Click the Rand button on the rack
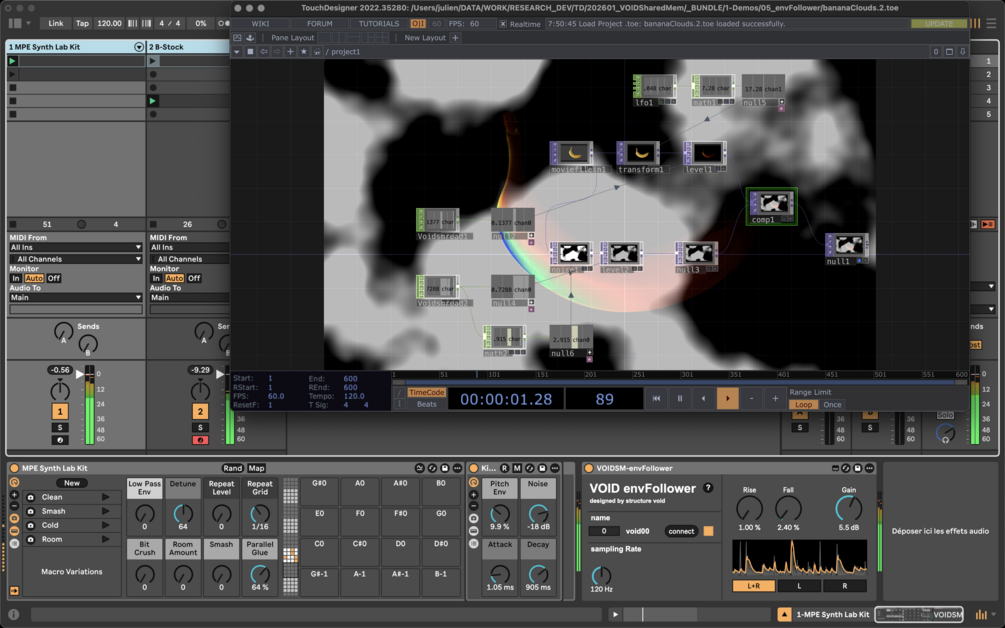This screenshot has width=1005, height=628. (233, 468)
